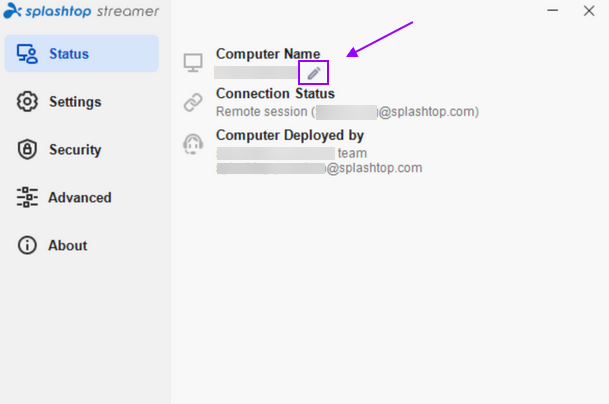
Task: Click the Splashtop logo icon
Action: click(x=12, y=10)
